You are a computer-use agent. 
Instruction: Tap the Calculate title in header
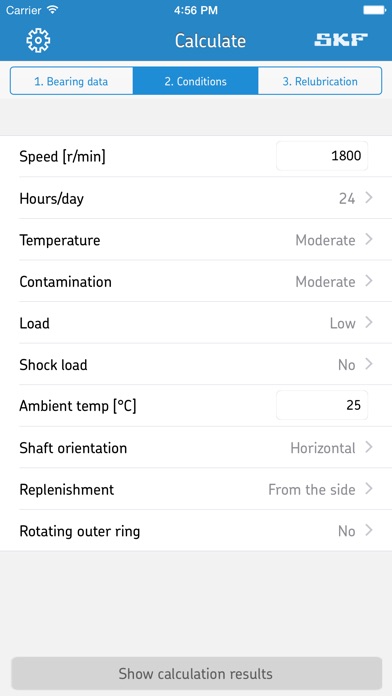pyautogui.click(x=210, y=40)
